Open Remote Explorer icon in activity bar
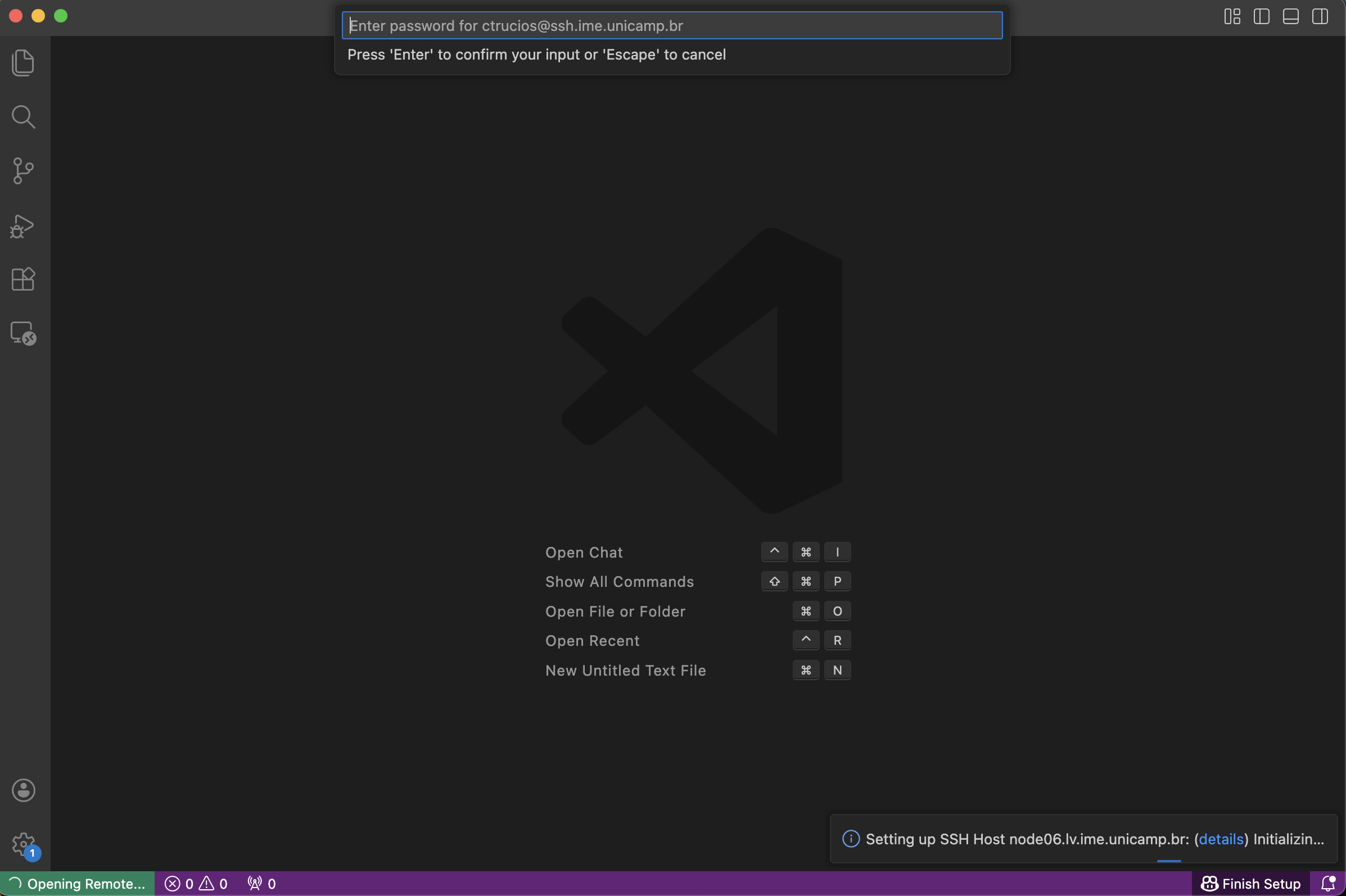 tap(23, 333)
